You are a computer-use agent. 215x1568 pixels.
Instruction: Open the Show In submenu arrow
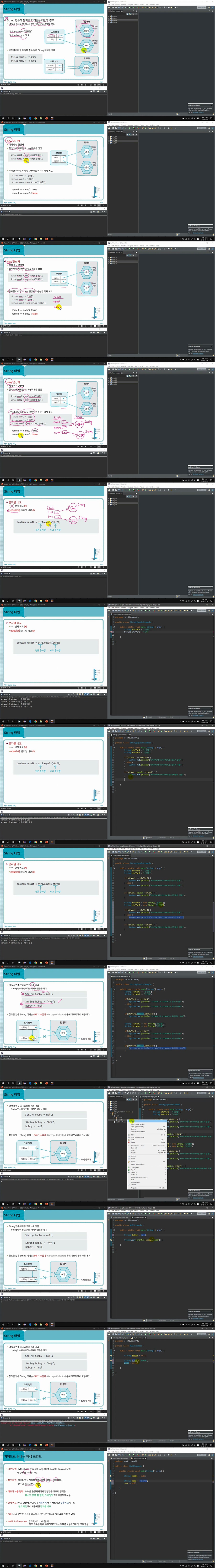click(166, 1129)
